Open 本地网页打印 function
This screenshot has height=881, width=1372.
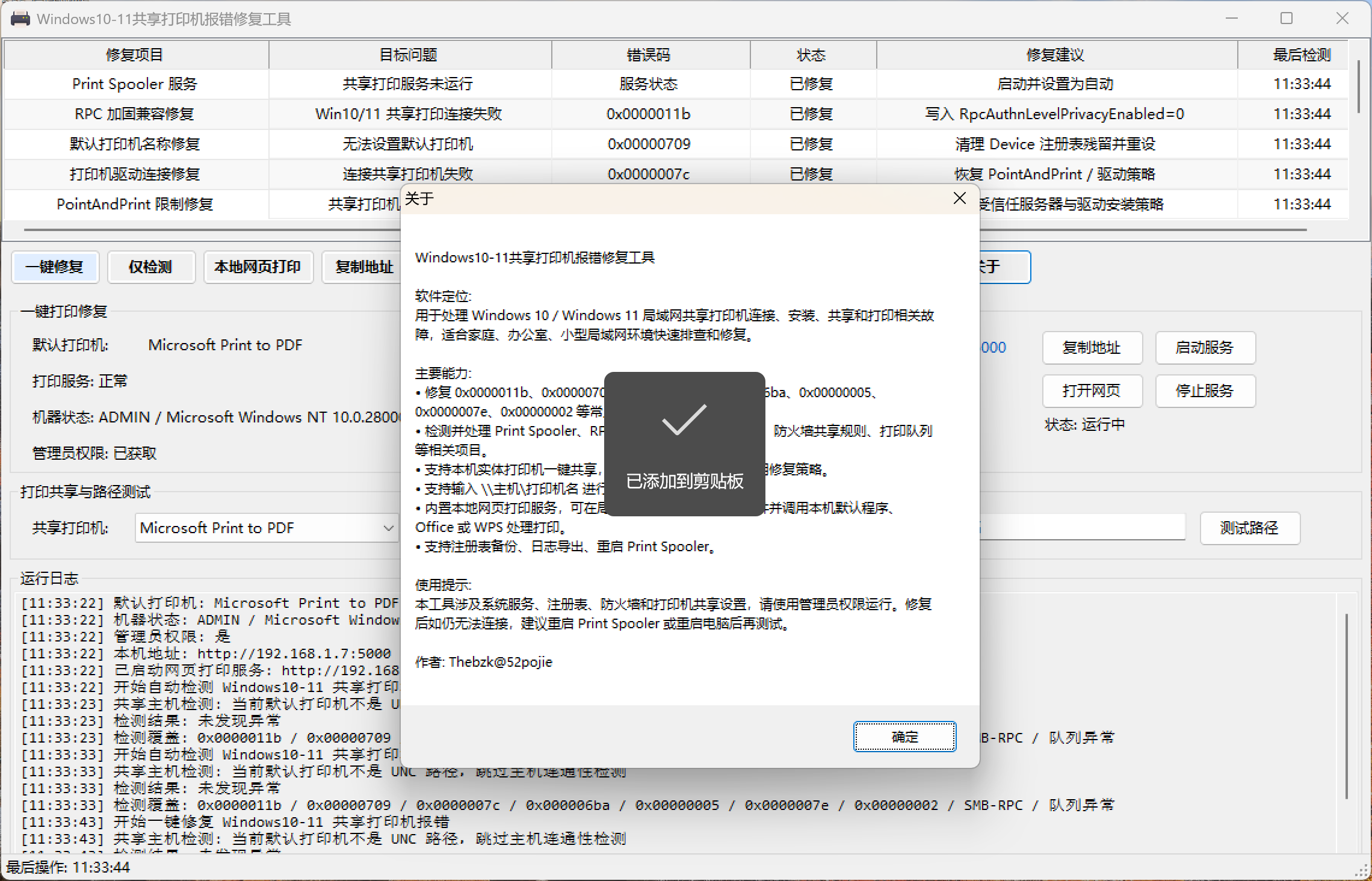coord(258,267)
